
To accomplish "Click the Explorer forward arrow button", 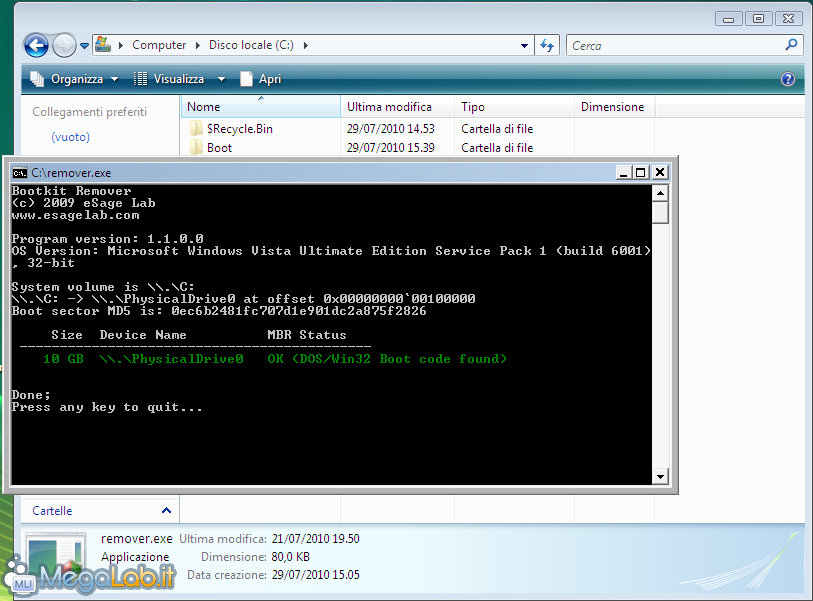I will pos(64,46).
